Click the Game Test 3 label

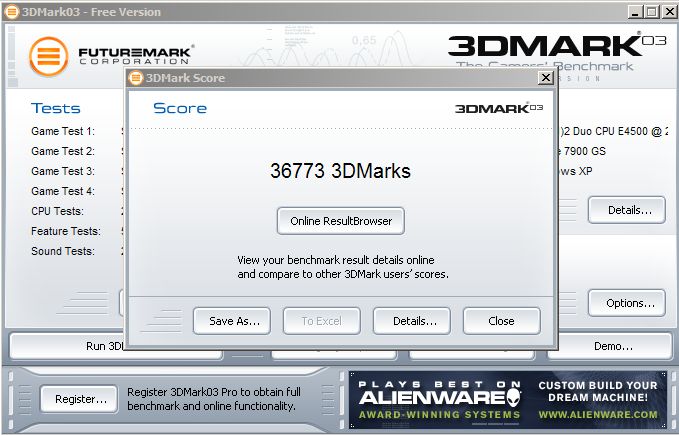63,171
